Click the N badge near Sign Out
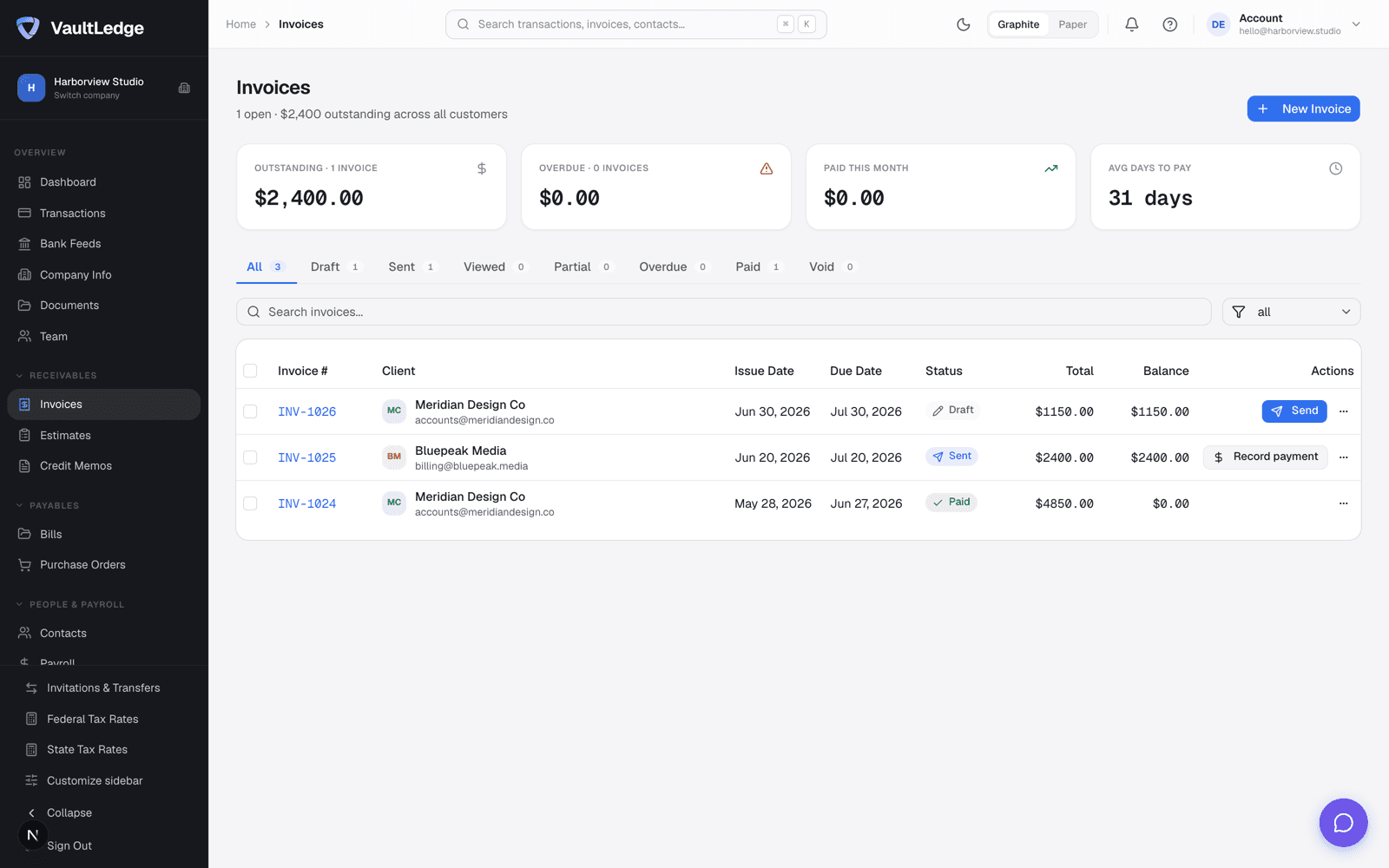Screen dimensions: 1389x868 click(x=32, y=835)
